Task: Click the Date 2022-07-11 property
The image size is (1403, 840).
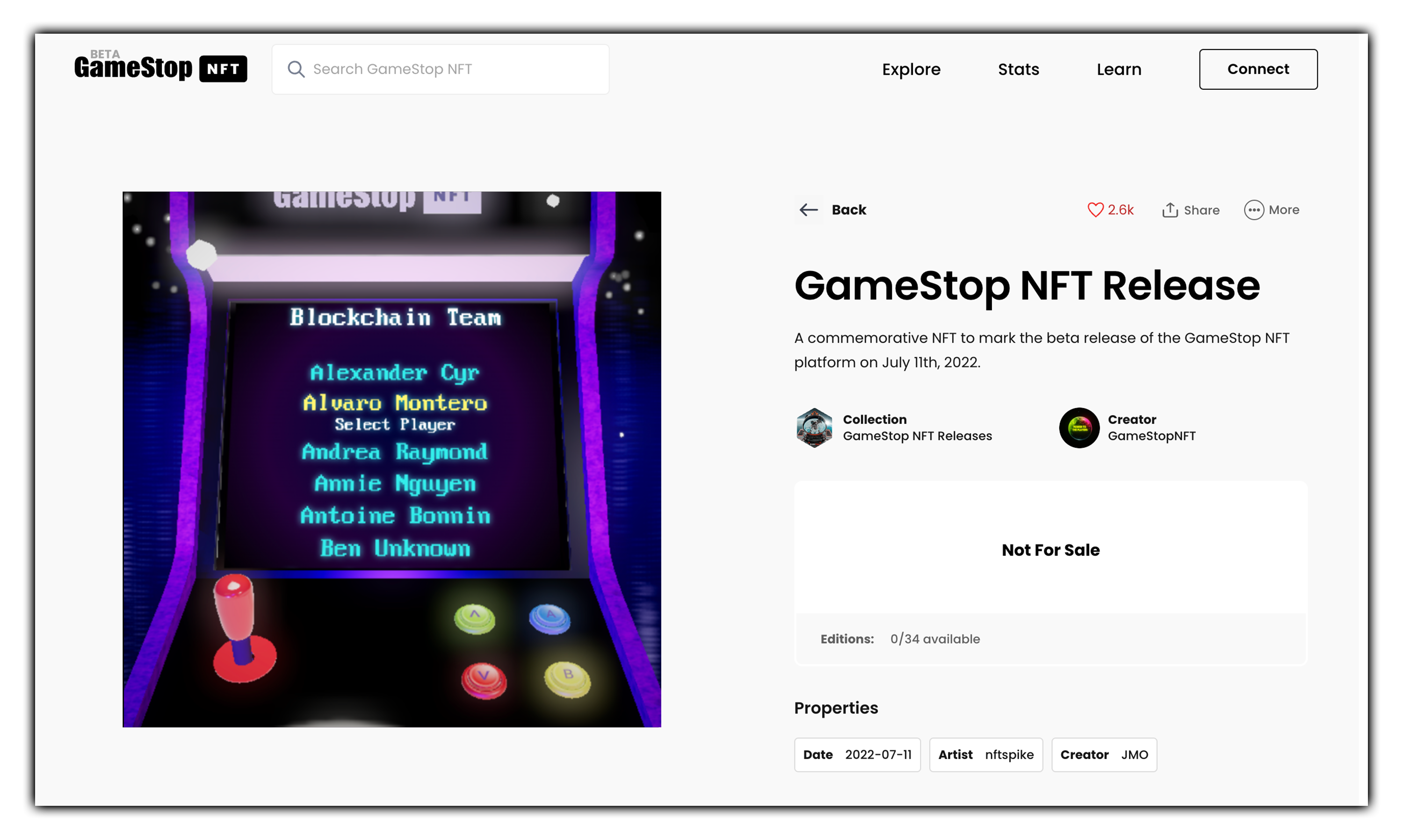Action: pyautogui.click(x=857, y=754)
